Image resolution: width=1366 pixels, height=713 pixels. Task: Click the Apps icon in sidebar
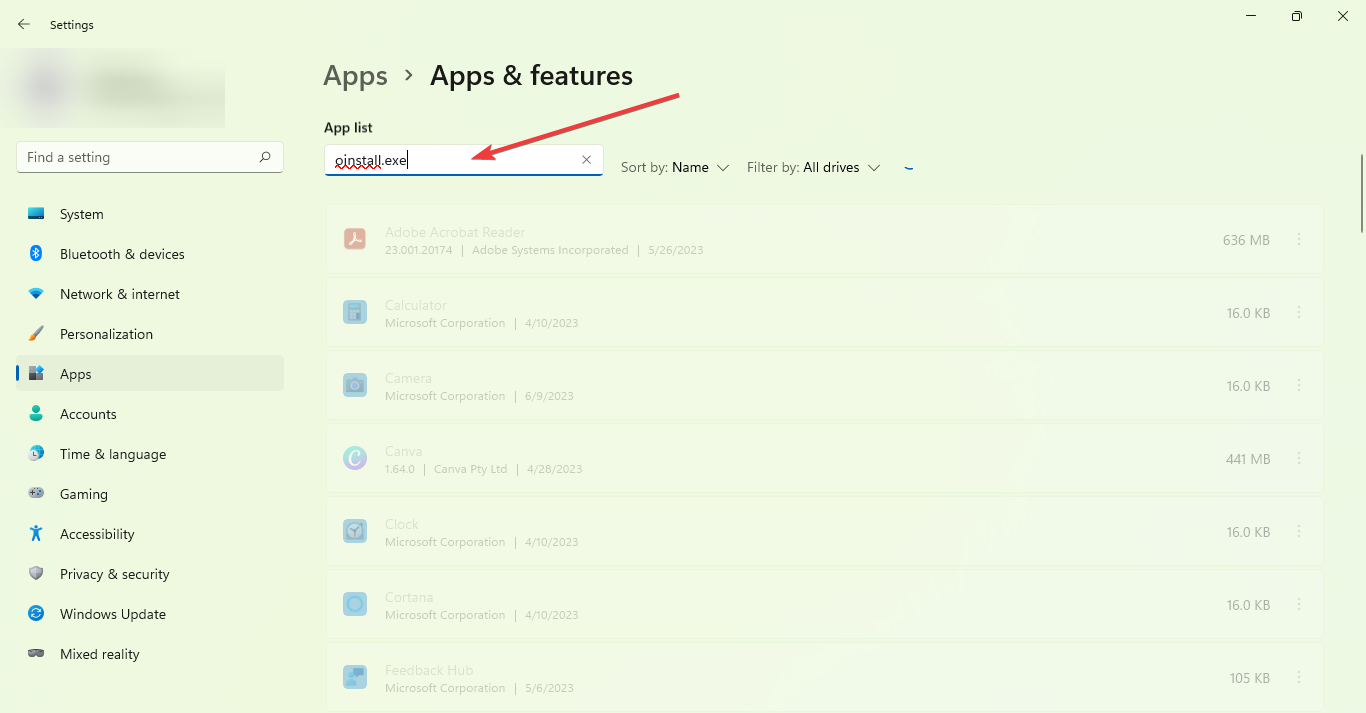[x=36, y=374]
